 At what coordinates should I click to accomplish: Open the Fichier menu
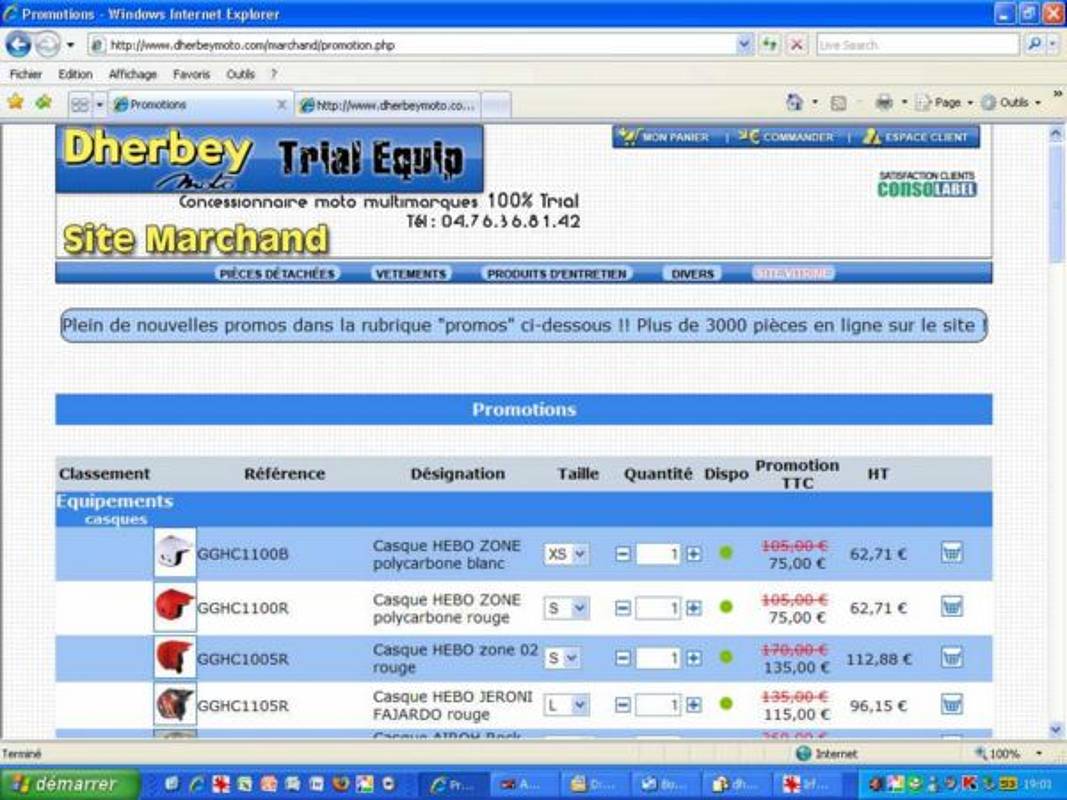(26, 74)
